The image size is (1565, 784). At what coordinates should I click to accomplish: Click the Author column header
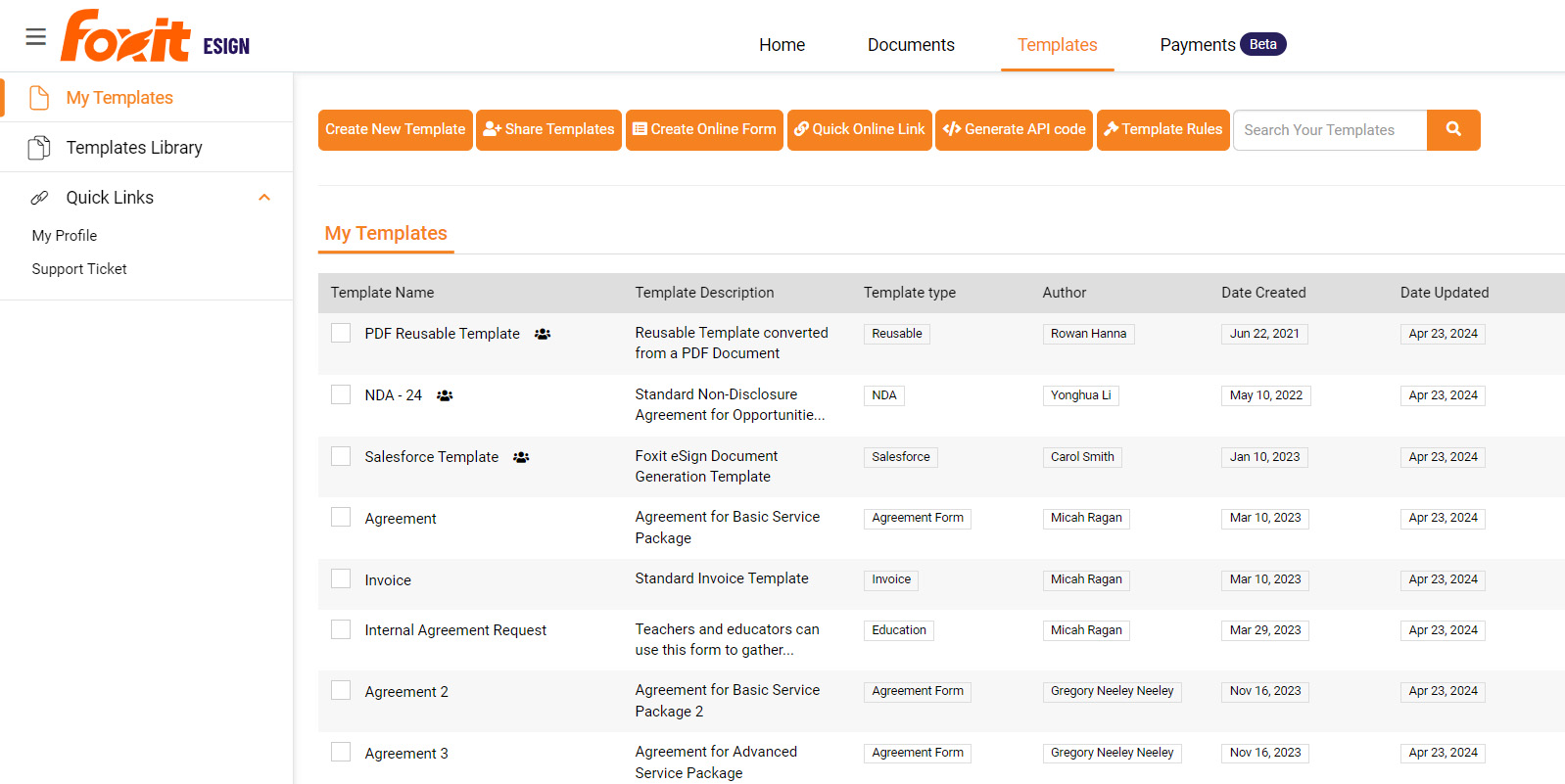click(x=1065, y=293)
